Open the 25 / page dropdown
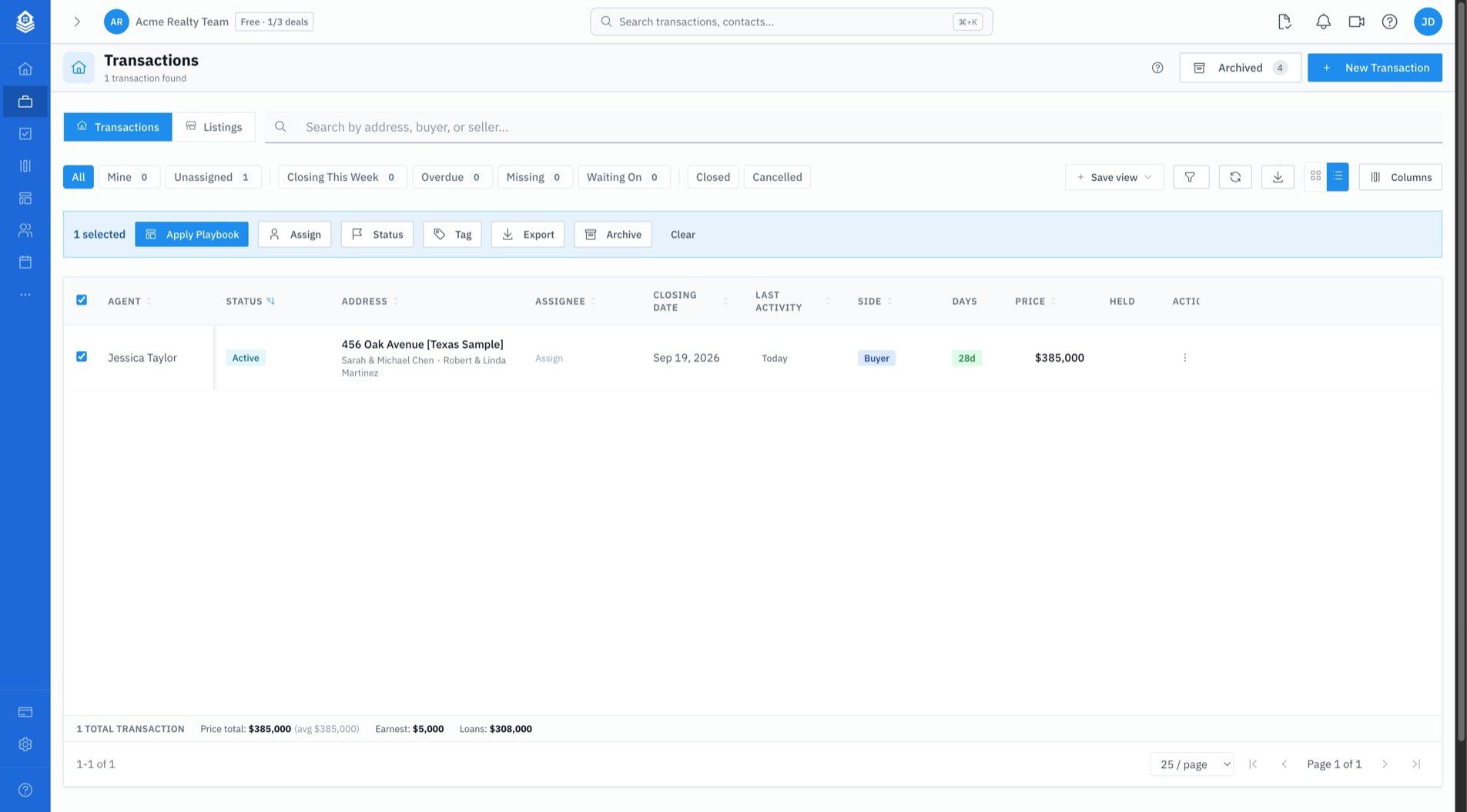 [1191, 764]
